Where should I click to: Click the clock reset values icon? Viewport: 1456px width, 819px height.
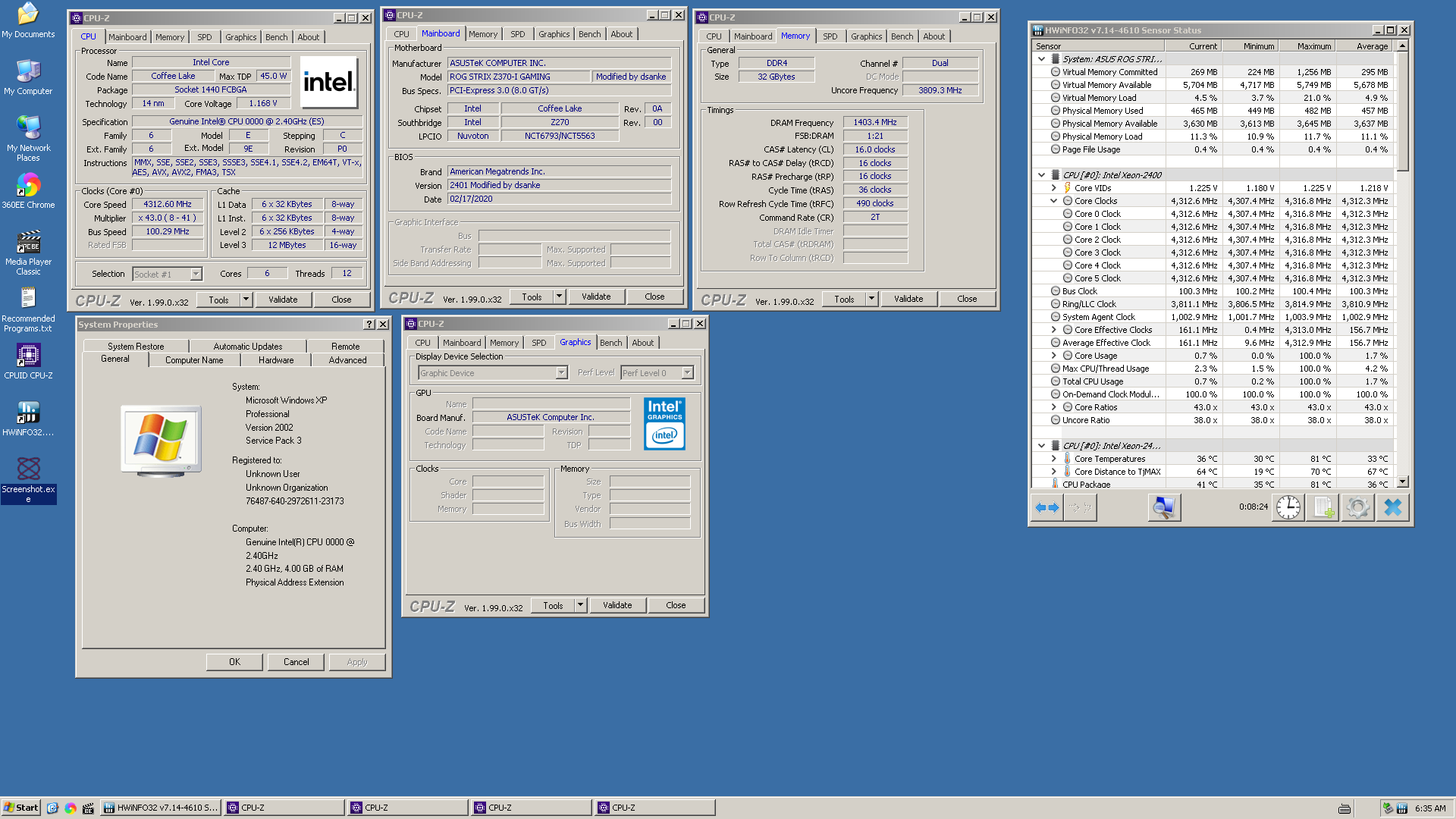tap(1288, 507)
